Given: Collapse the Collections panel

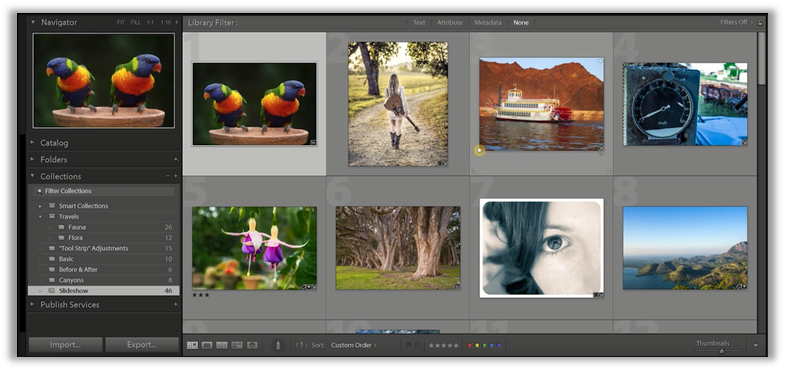Looking at the screenshot, I should 33,176.
